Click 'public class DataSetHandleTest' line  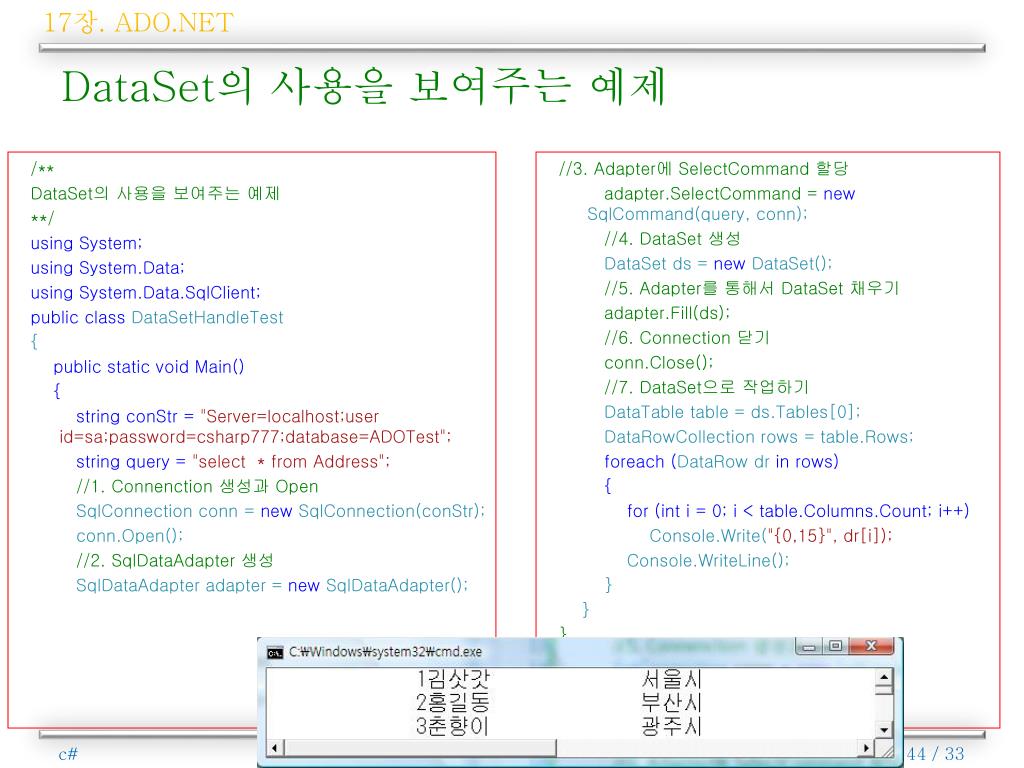[157, 318]
